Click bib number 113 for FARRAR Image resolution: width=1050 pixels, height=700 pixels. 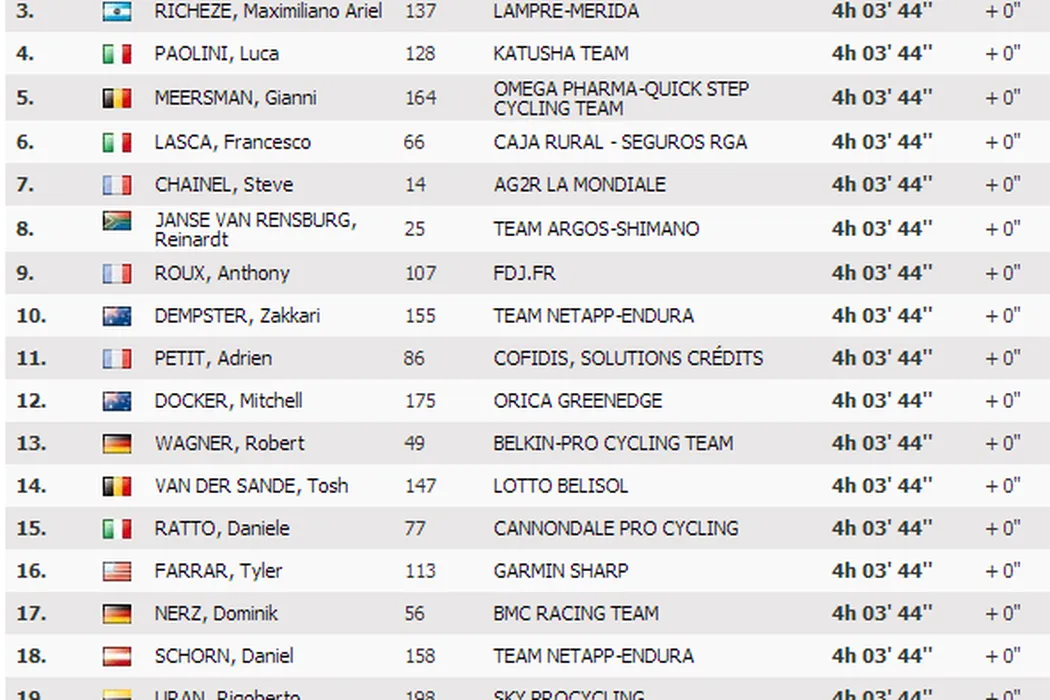[420, 571]
